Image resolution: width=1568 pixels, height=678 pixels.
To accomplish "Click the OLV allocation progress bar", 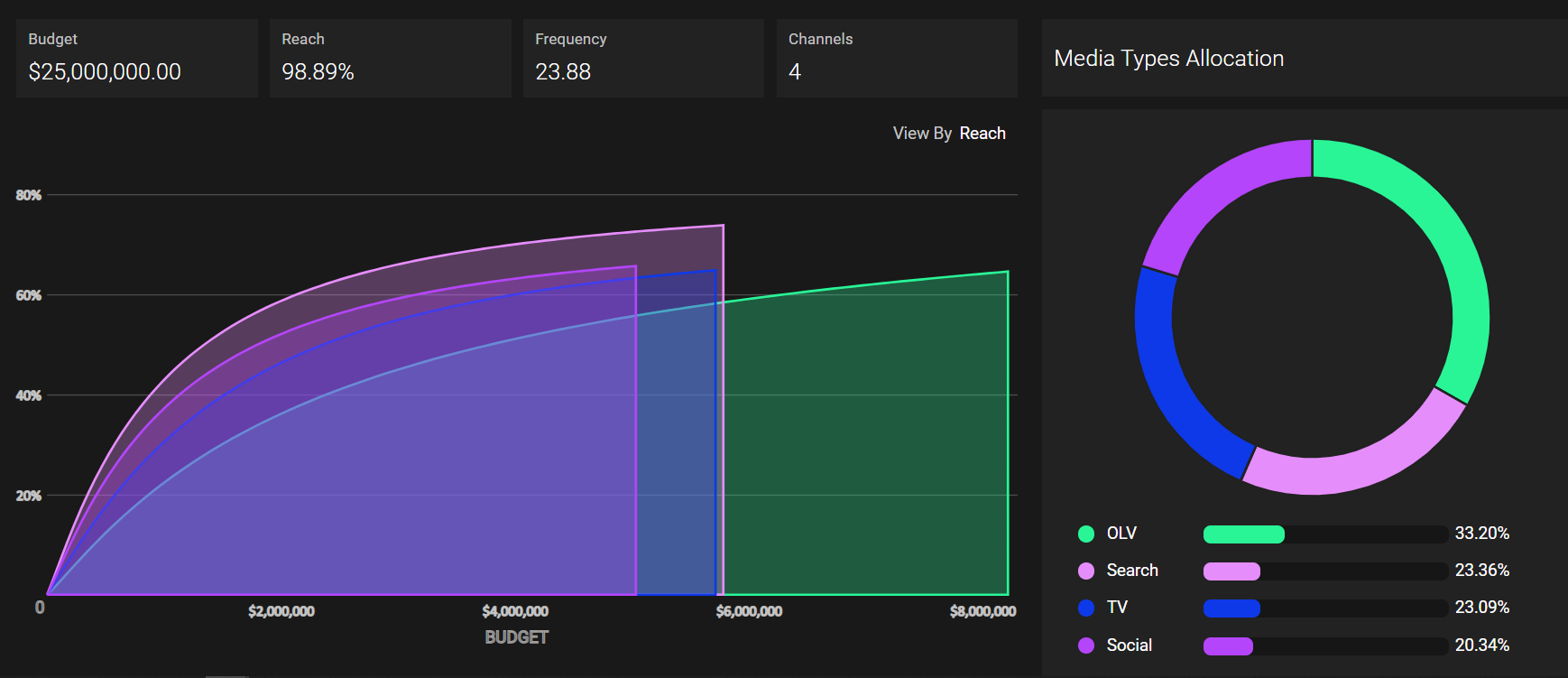I will pos(1324,534).
